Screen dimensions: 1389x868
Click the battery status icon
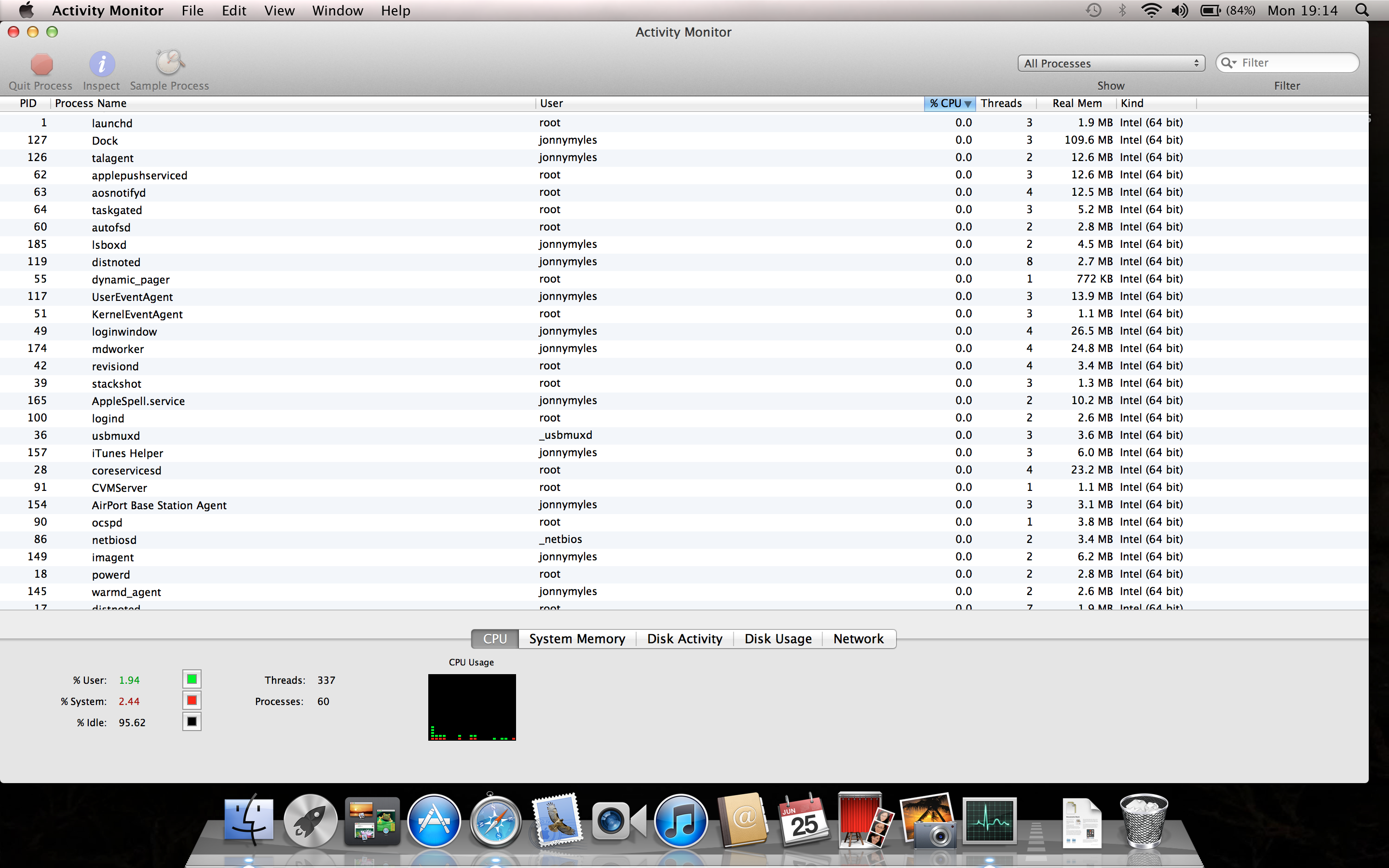tap(1211, 10)
